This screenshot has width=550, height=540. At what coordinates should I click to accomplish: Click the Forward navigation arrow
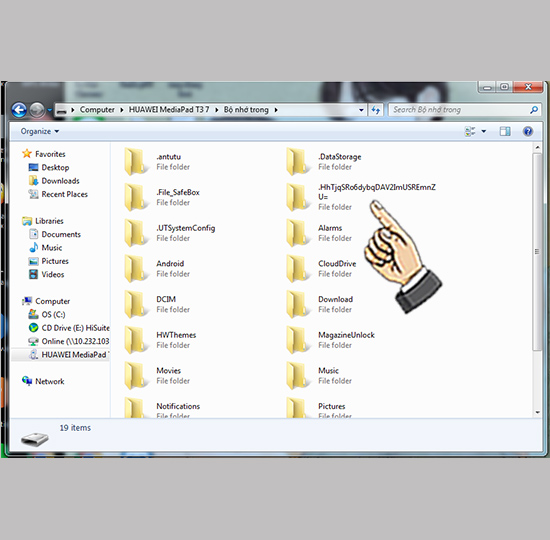coord(37,110)
